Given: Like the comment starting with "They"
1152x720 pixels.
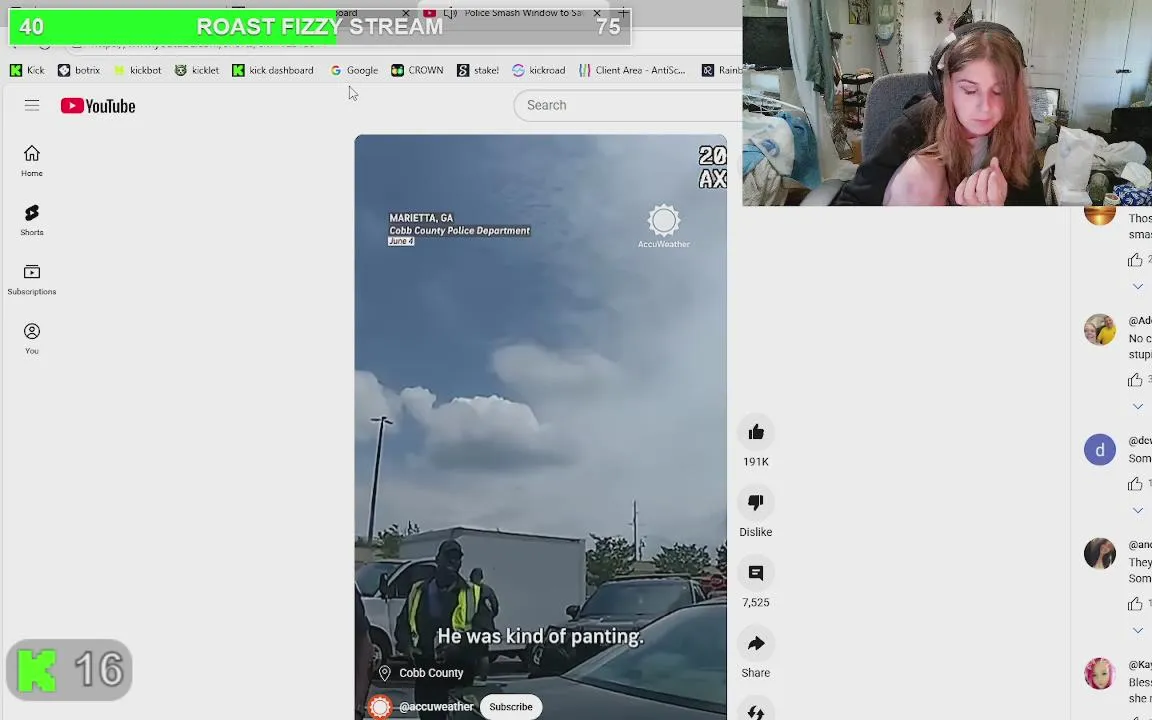Looking at the screenshot, I should [1135, 604].
